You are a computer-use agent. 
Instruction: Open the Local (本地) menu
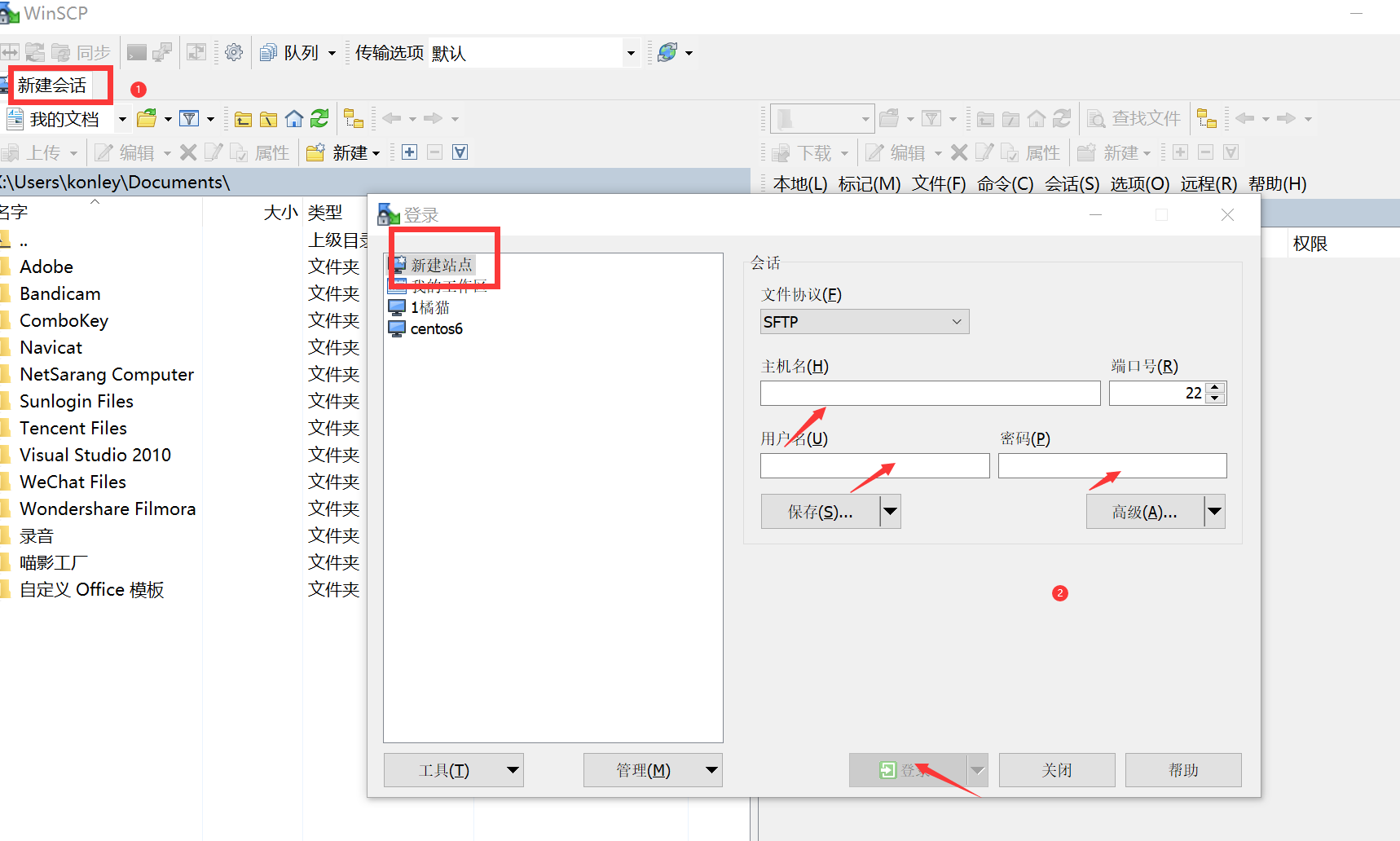pyautogui.click(x=800, y=184)
